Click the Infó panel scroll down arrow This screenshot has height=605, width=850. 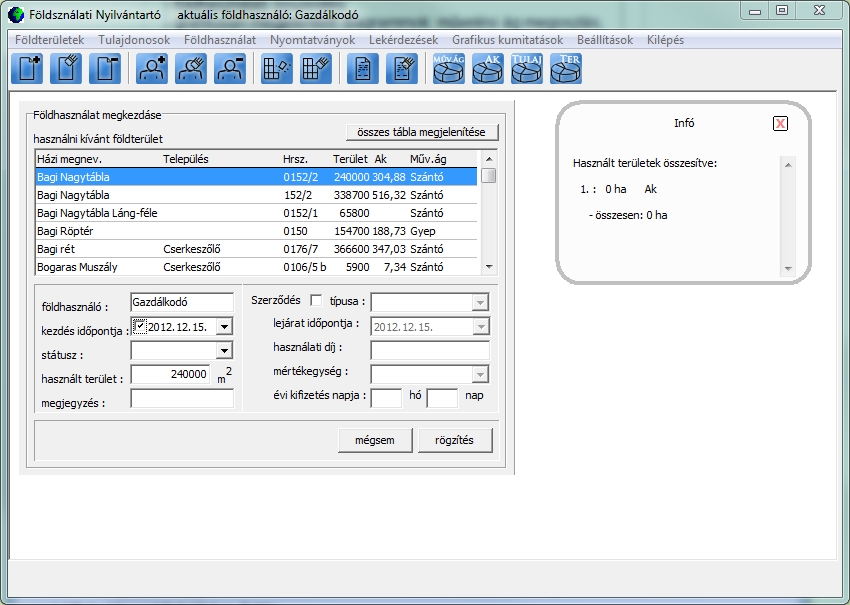coord(788,268)
